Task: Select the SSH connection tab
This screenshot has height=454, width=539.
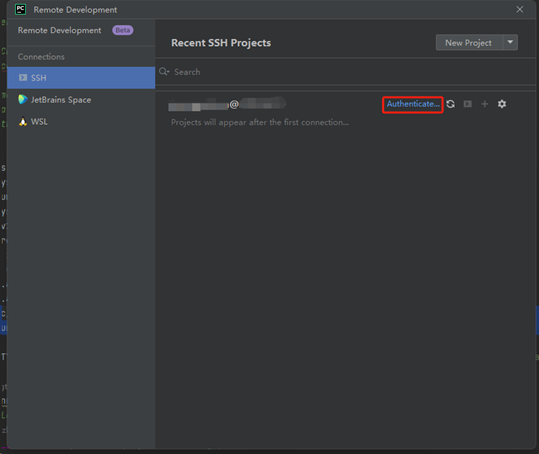Action: point(81,78)
